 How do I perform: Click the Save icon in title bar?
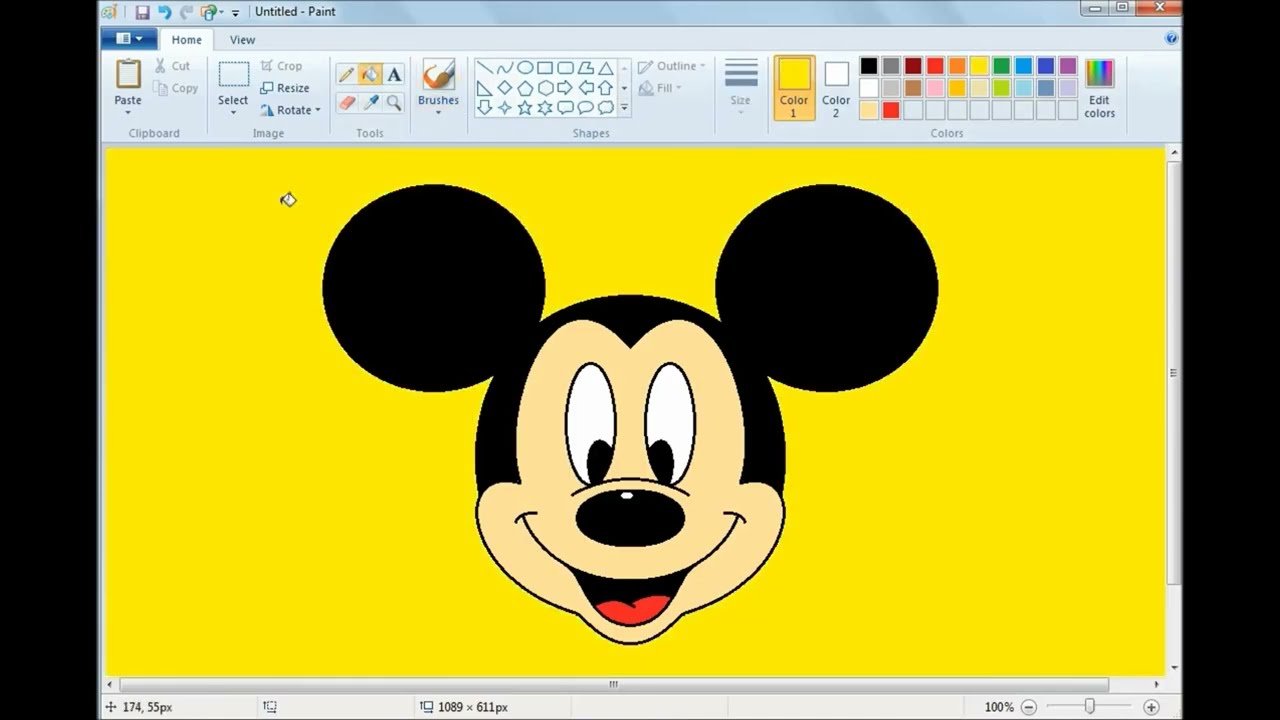(x=142, y=12)
